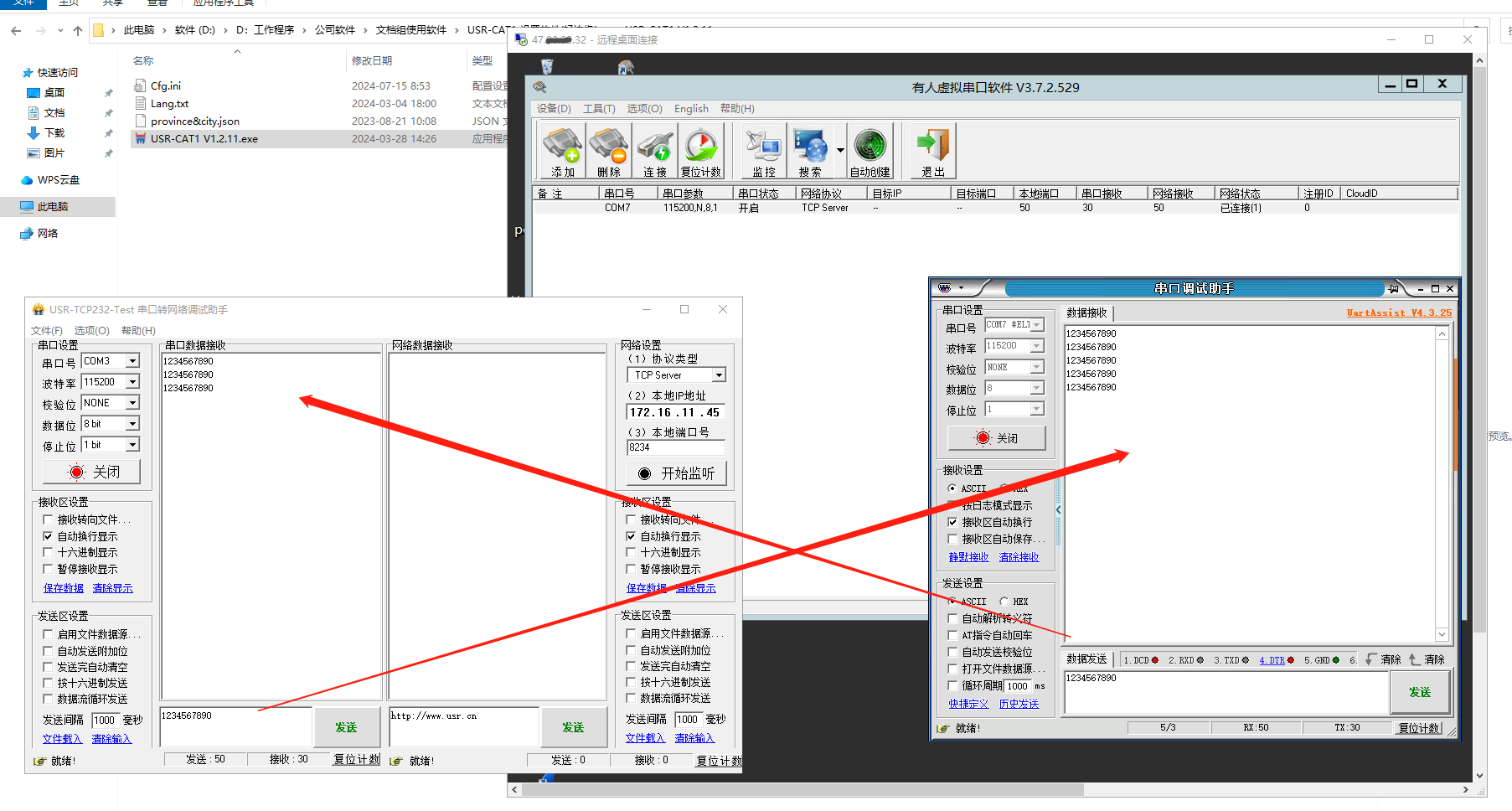The width and height of the screenshot is (1512, 811).
Task: Open the COM3 serial port dropdown
Action: click(132, 361)
